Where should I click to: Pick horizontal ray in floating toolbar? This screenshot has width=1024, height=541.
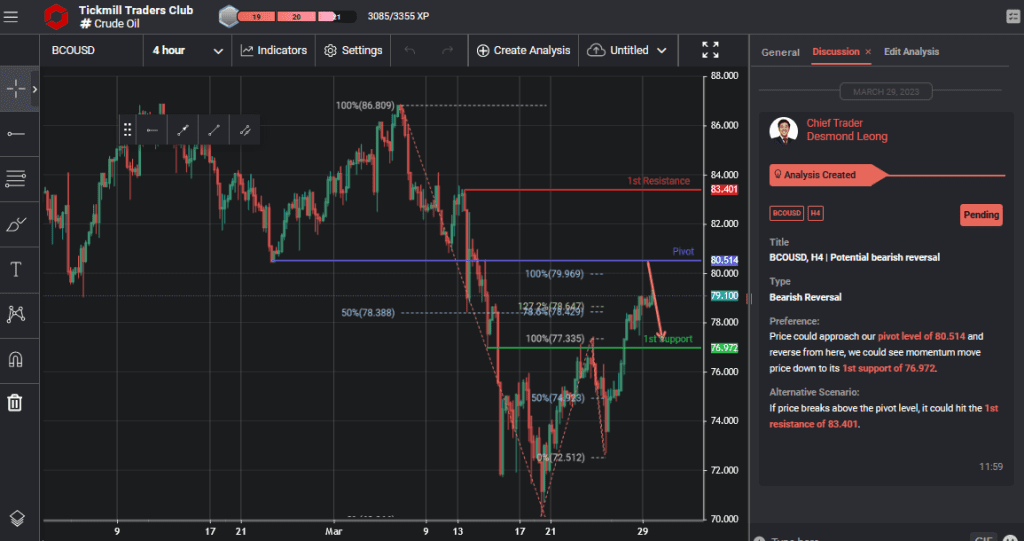pos(152,130)
